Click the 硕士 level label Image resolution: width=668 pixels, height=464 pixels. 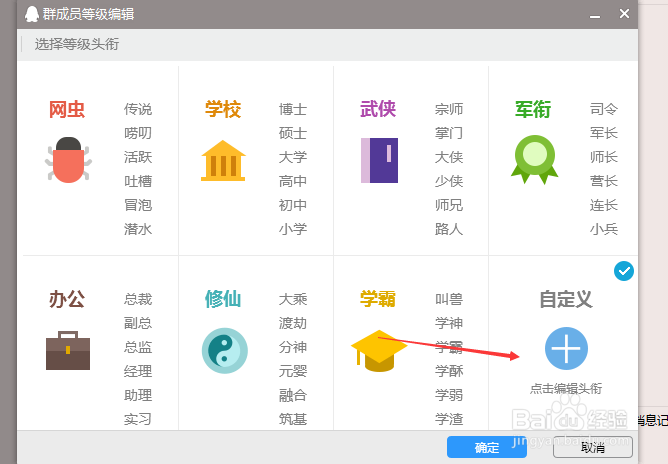[x=293, y=133]
